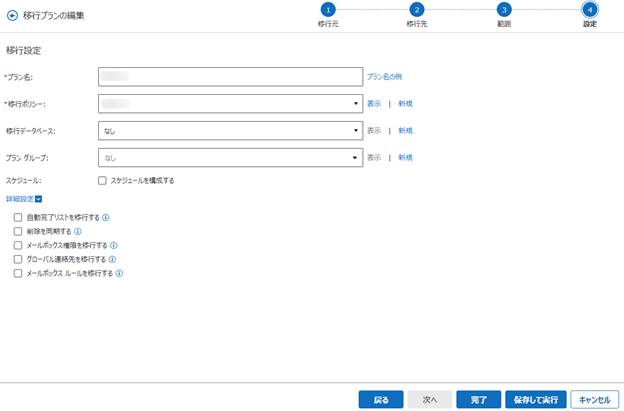Tick メールボックス ルールを移行する checkbox
This screenshot has height=411, width=624.
coord(18,273)
